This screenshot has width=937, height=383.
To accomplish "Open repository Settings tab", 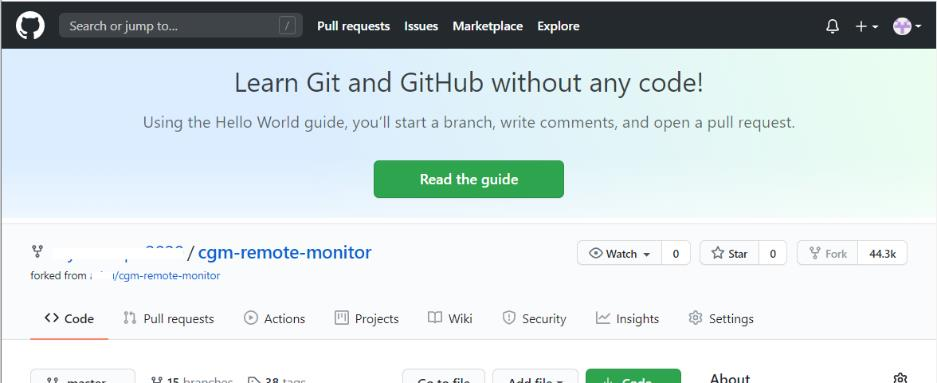I will click(x=721, y=318).
